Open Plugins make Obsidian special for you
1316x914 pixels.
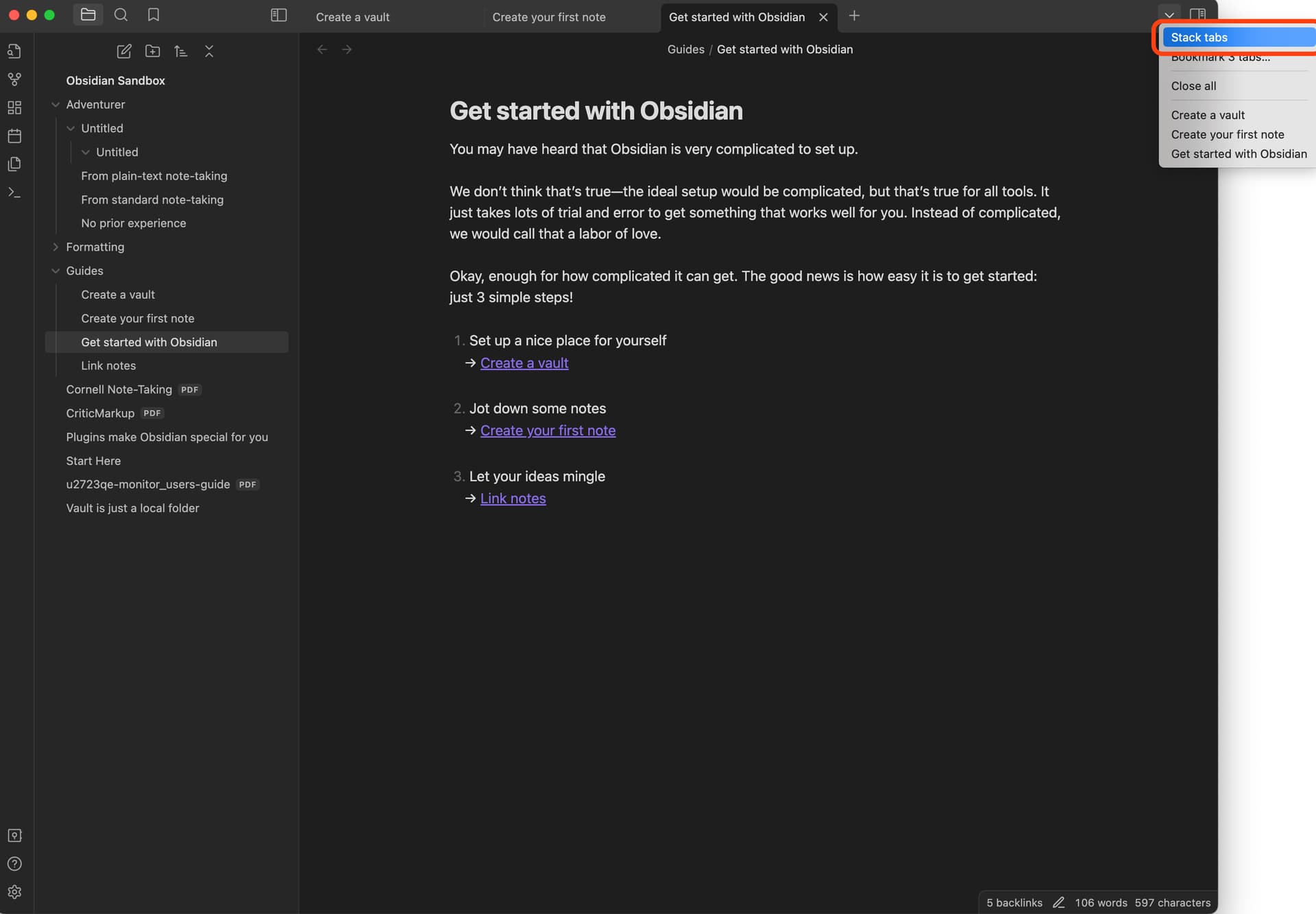[167, 437]
